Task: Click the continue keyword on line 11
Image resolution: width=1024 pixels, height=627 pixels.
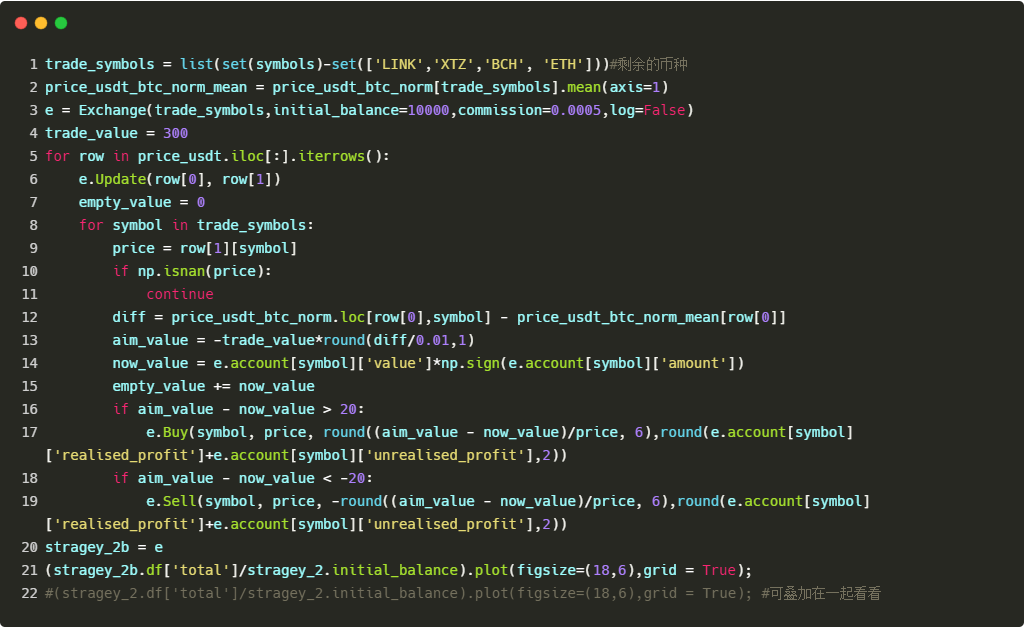Action: [x=180, y=294]
